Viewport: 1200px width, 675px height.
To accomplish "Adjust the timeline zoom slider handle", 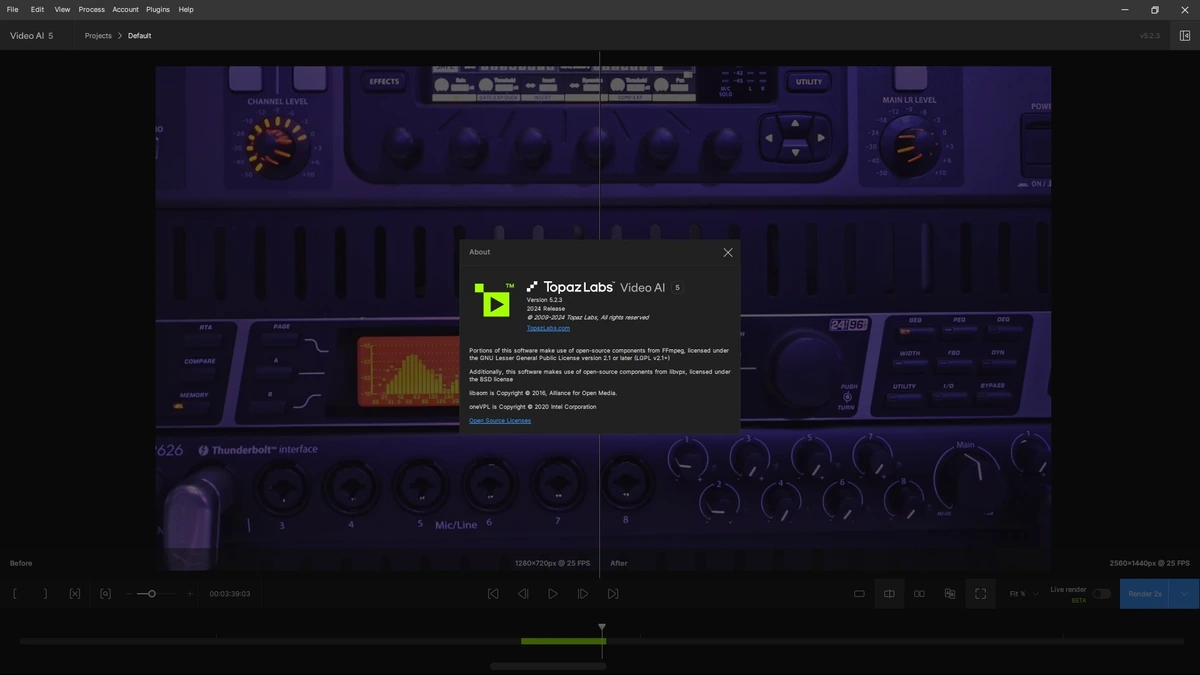I will (x=151, y=594).
